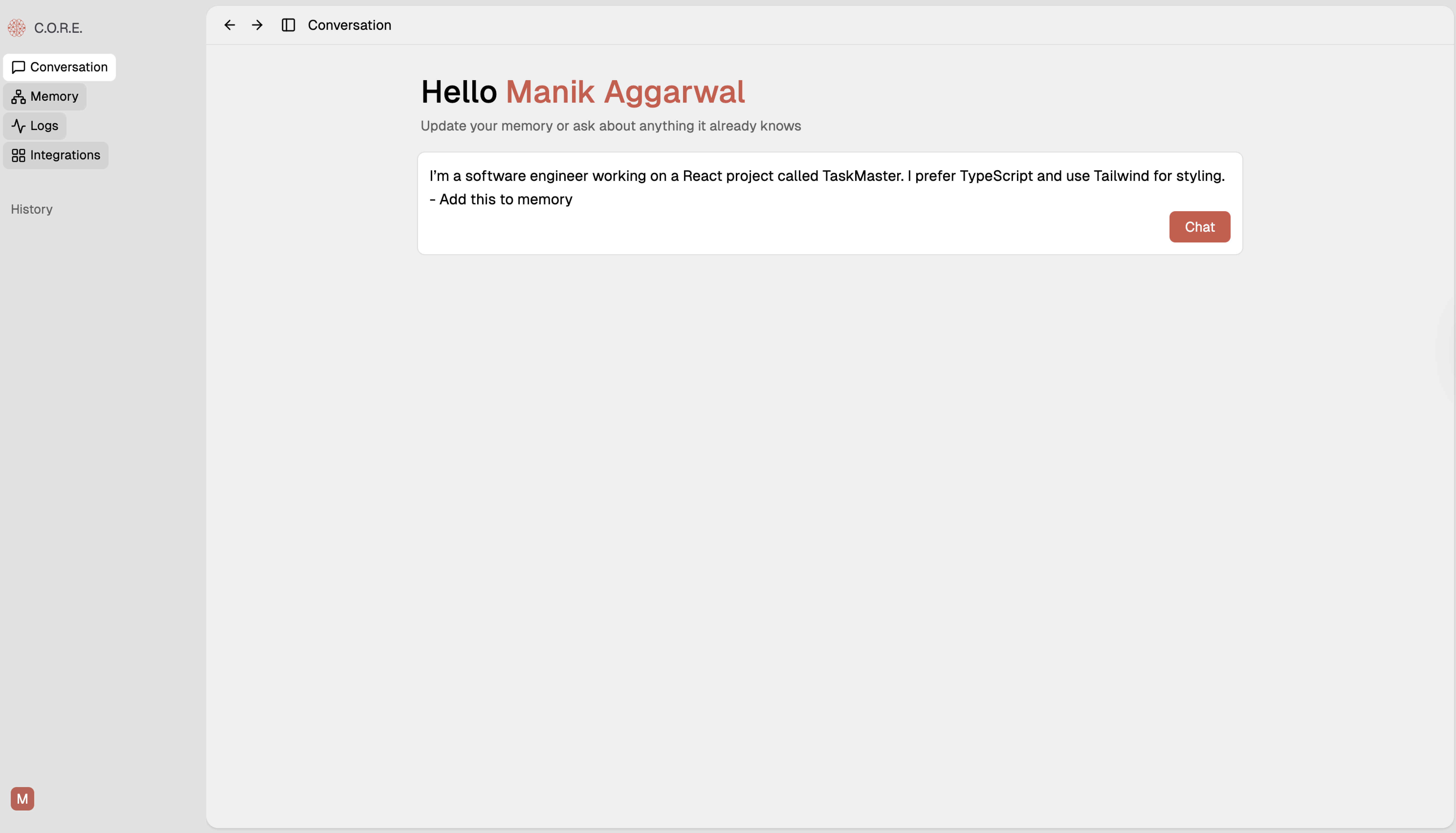Click the Memory network-node icon
Screen dimensions: 1456x833
point(18,97)
